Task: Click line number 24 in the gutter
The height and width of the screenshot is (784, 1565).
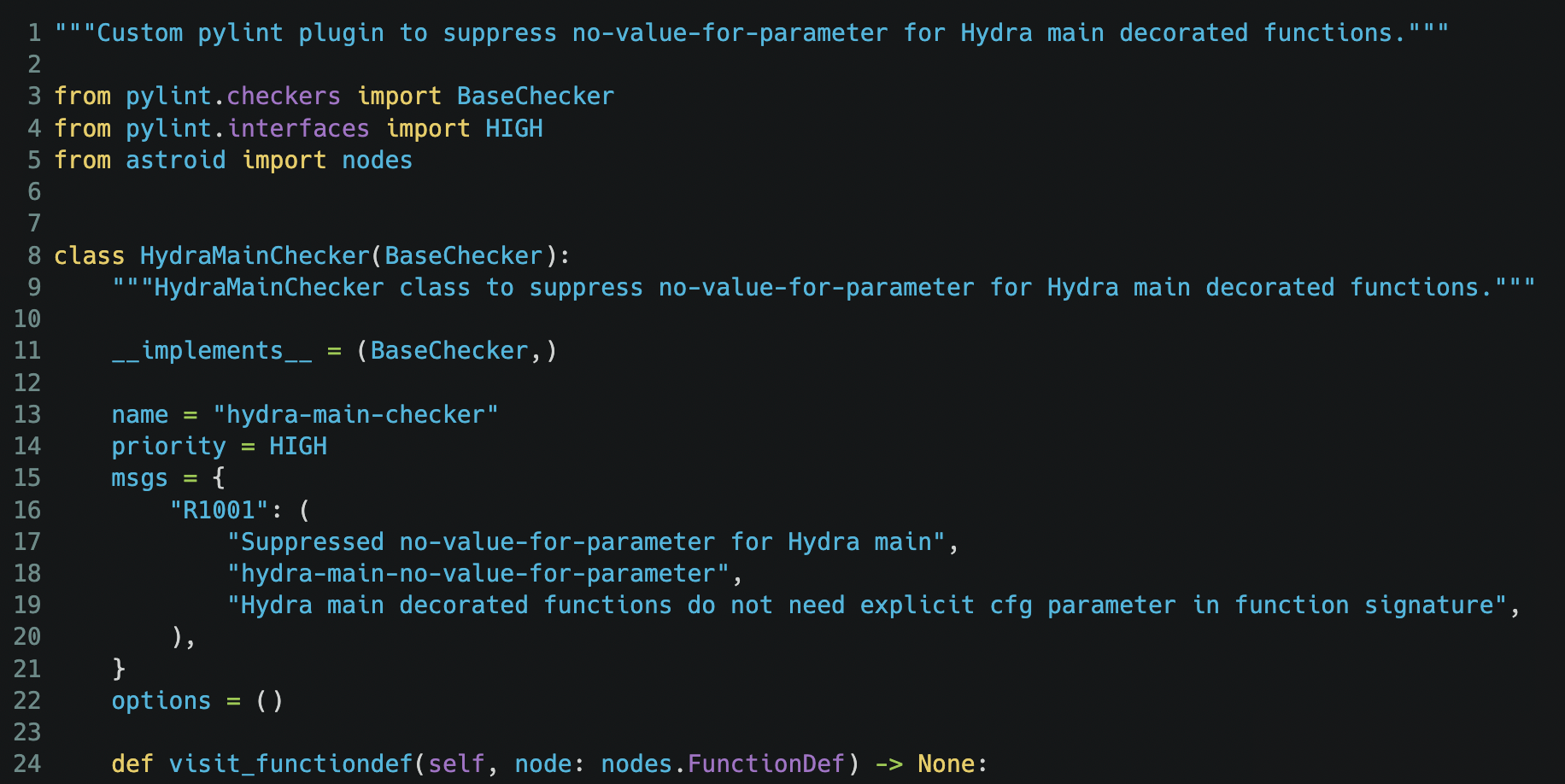Action: tap(27, 764)
